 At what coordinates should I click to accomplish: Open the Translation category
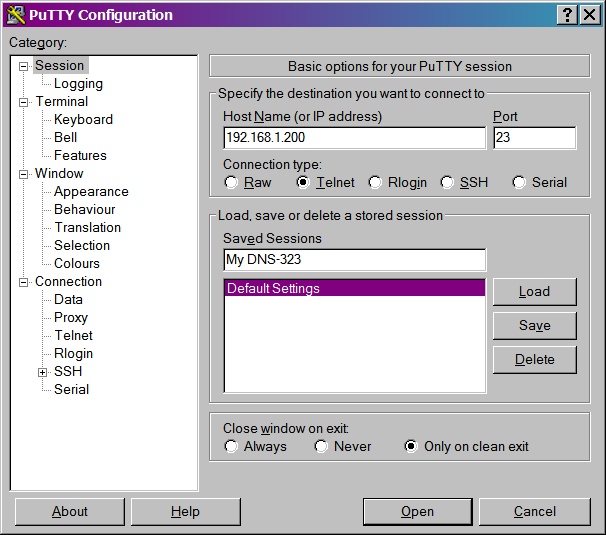click(88, 227)
